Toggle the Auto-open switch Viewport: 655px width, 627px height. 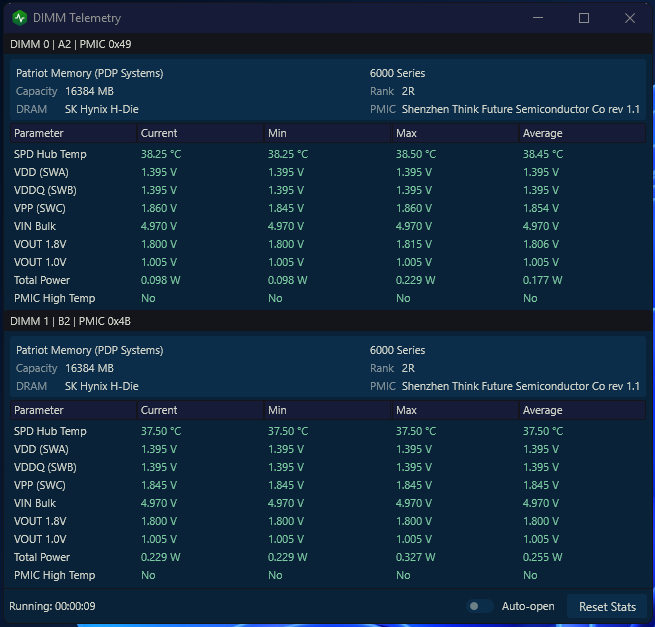tap(480, 606)
